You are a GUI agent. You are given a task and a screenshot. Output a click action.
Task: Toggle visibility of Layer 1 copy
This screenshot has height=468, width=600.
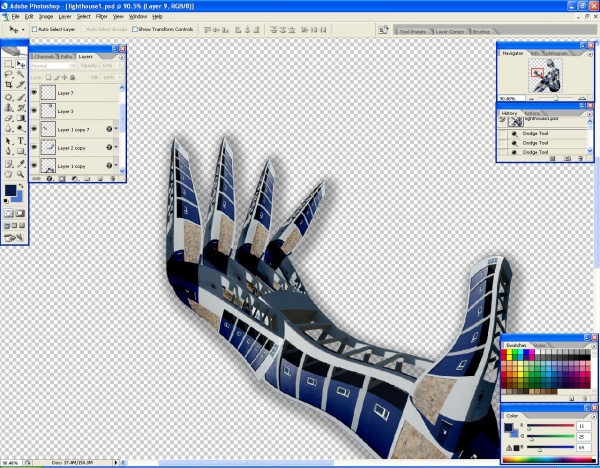tap(34, 166)
